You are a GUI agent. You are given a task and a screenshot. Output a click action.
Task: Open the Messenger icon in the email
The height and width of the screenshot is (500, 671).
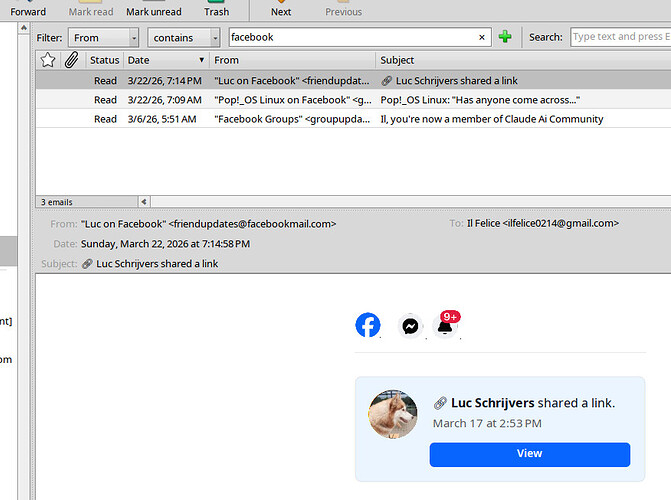coord(410,327)
